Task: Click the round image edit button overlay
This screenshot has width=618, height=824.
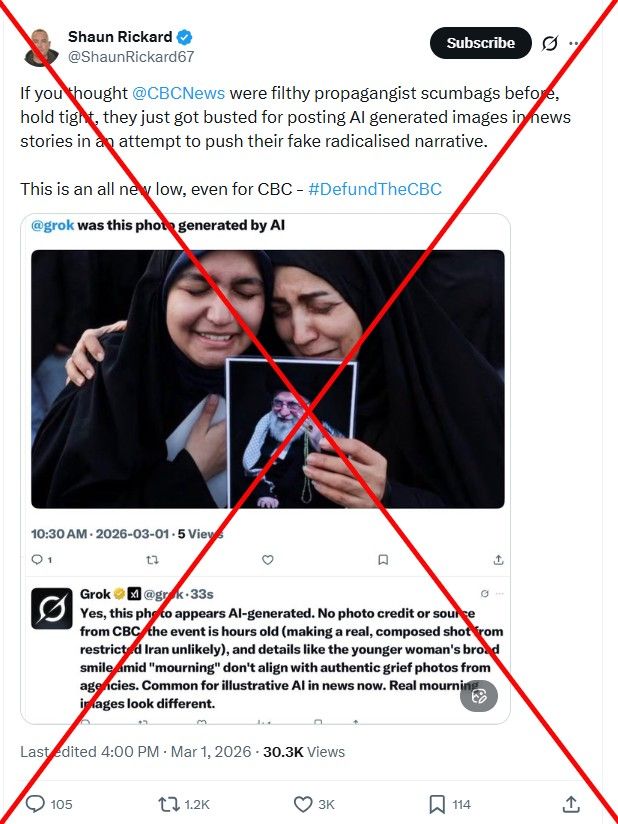Action: [479, 696]
